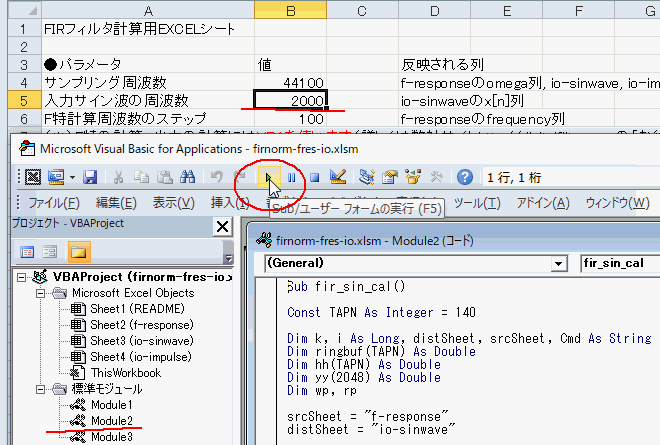
Task: Select Excel column D header
Action: click(x=434, y=11)
